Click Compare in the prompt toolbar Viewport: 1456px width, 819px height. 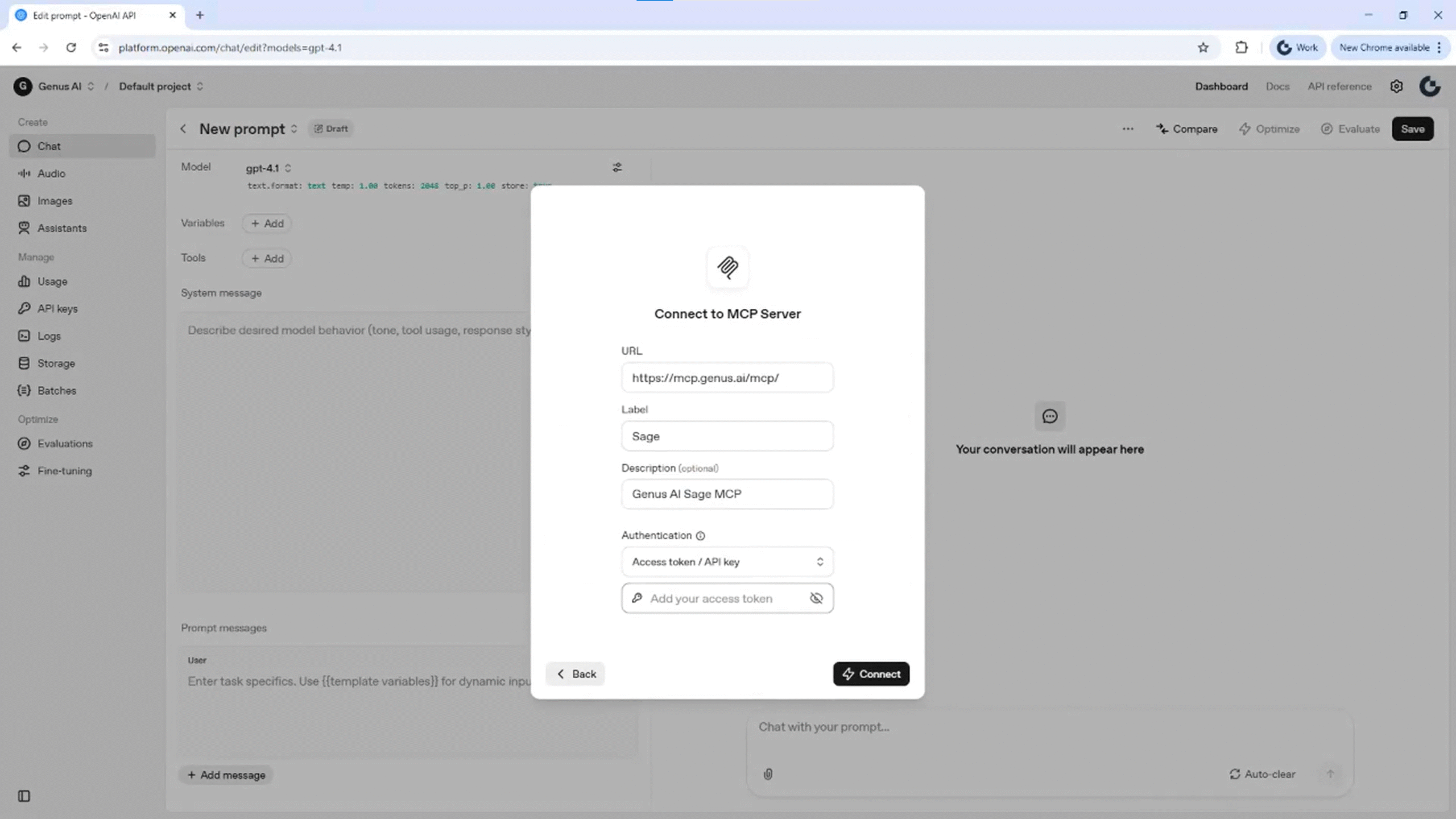[1186, 129]
